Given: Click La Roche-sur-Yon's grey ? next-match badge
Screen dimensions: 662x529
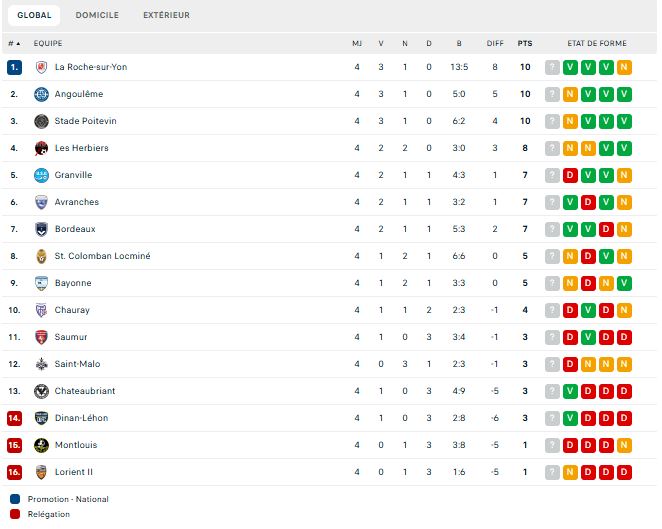Looking at the screenshot, I should (x=552, y=67).
